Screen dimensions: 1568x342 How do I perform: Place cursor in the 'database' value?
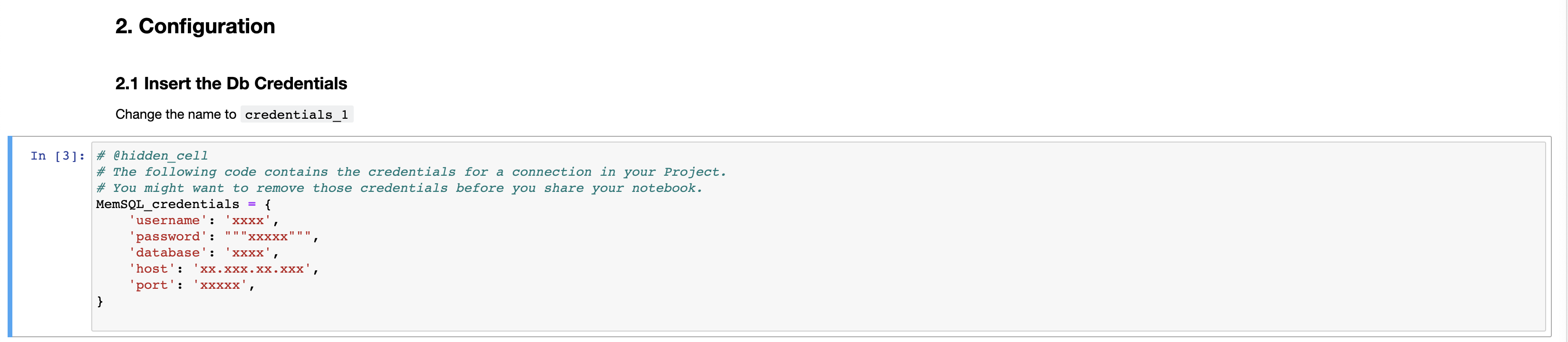pyautogui.click(x=248, y=253)
